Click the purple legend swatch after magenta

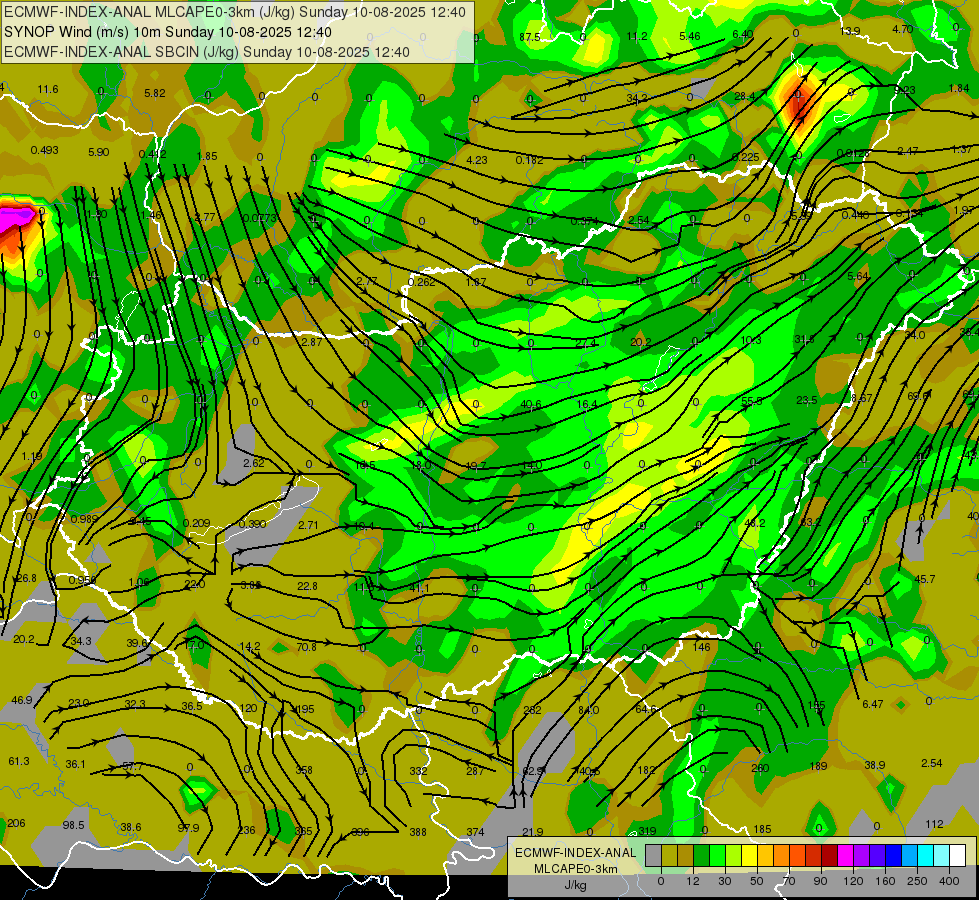pyautogui.click(x=862, y=855)
